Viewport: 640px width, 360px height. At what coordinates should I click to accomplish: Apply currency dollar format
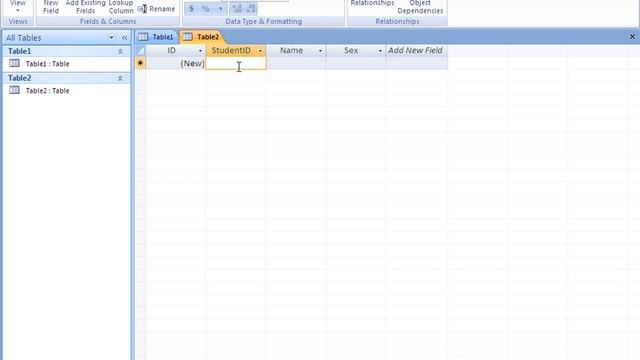pyautogui.click(x=191, y=9)
